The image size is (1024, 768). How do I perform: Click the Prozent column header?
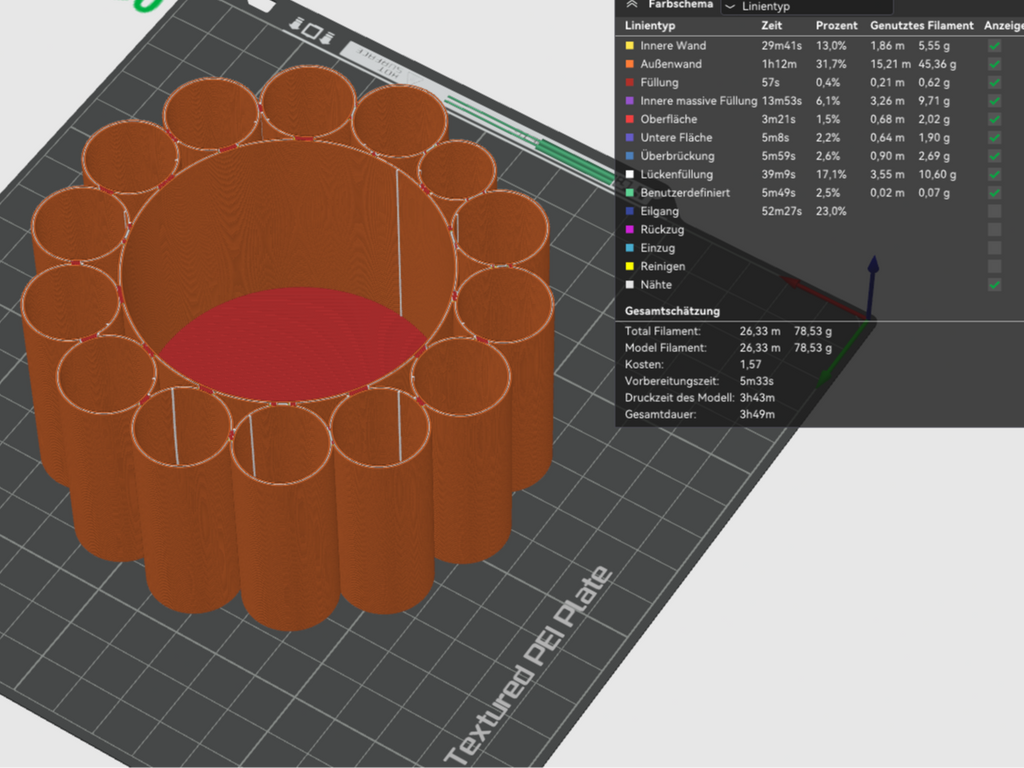point(837,25)
